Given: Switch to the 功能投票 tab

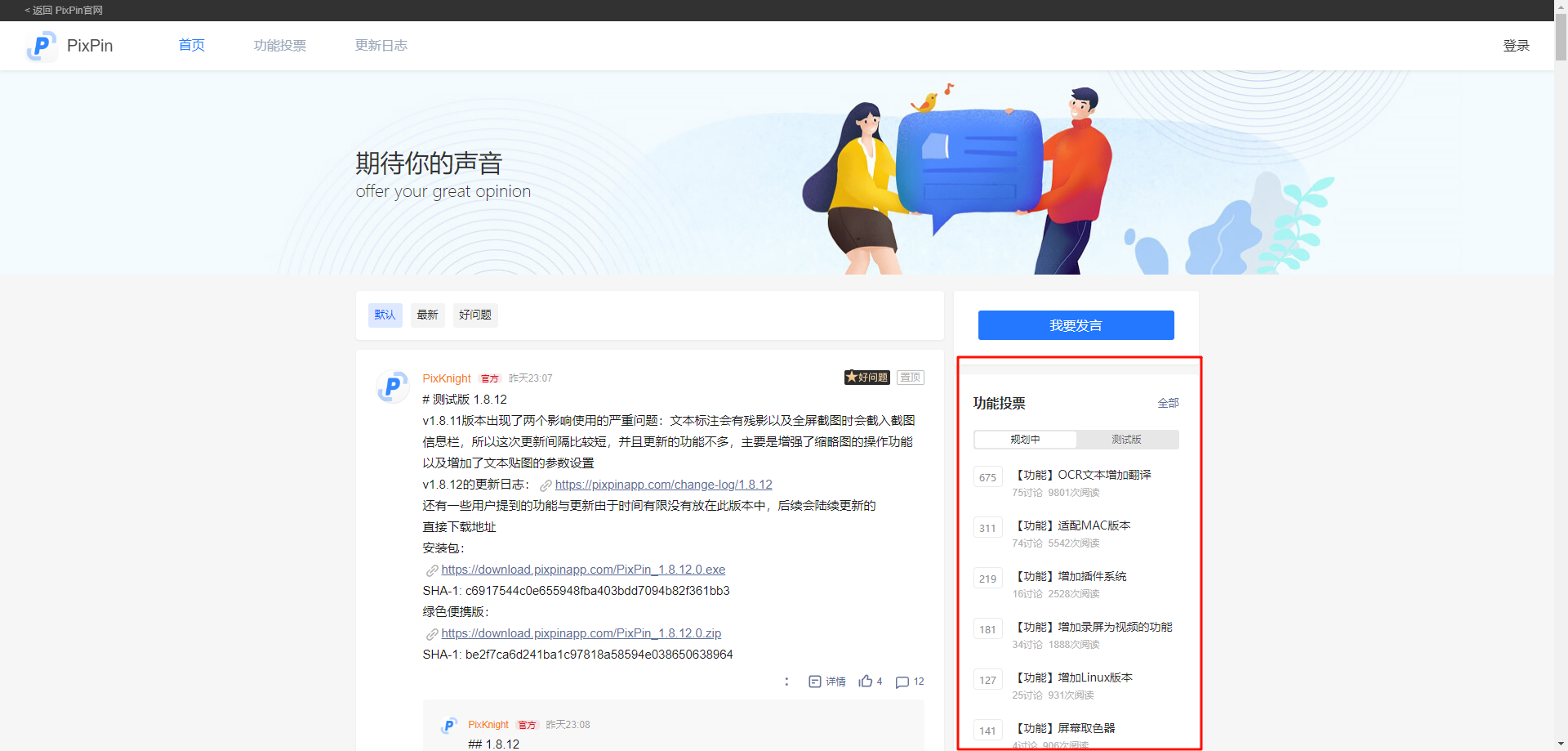Looking at the screenshot, I should tap(280, 46).
